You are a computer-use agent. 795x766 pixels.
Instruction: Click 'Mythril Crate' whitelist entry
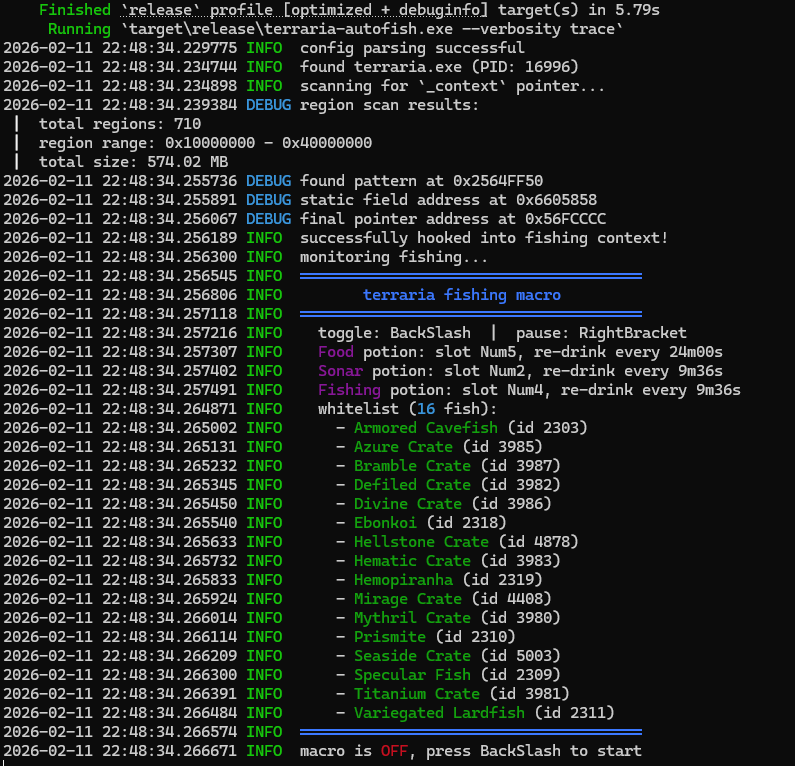(x=412, y=618)
